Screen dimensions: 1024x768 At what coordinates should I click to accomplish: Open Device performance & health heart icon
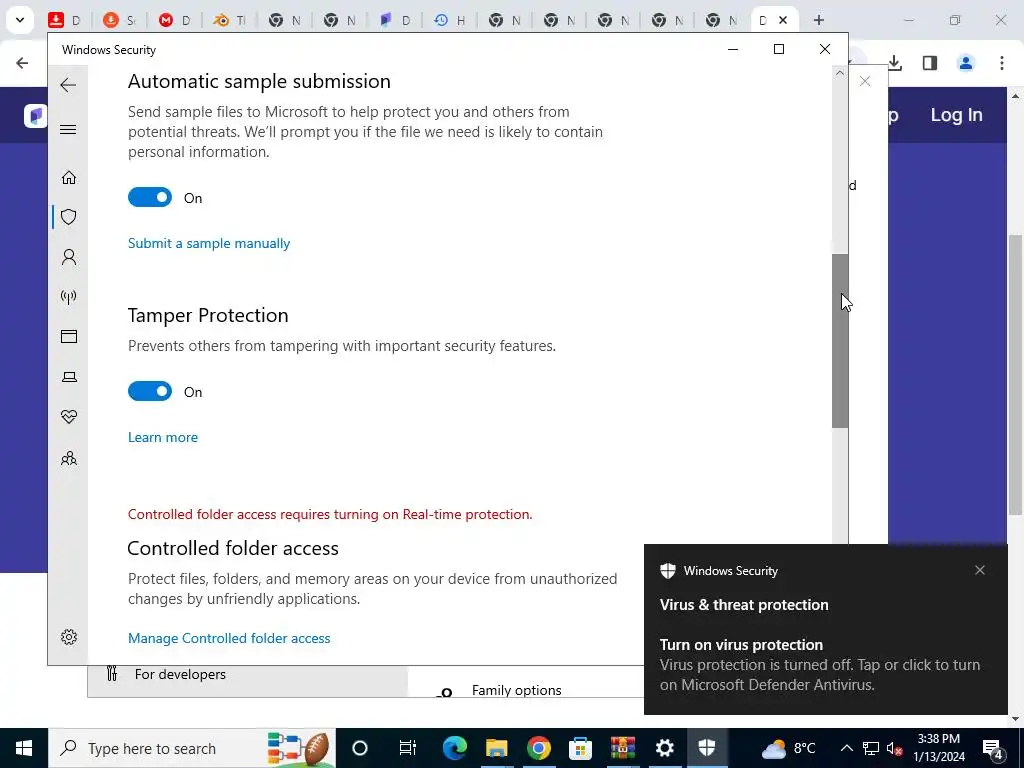[x=69, y=417]
